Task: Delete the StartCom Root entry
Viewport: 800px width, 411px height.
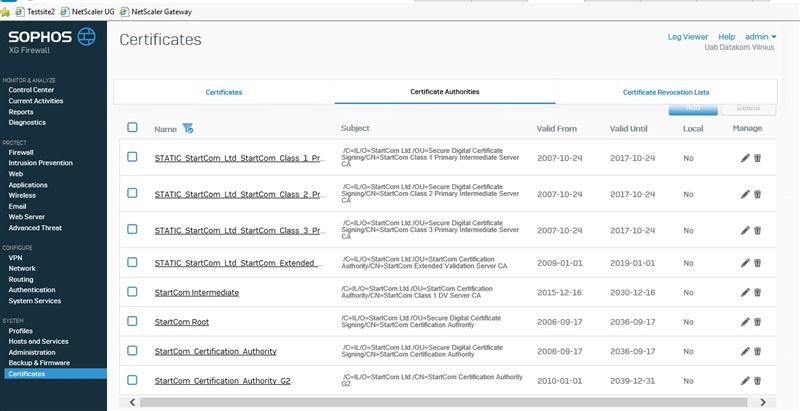Action: click(757, 322)
